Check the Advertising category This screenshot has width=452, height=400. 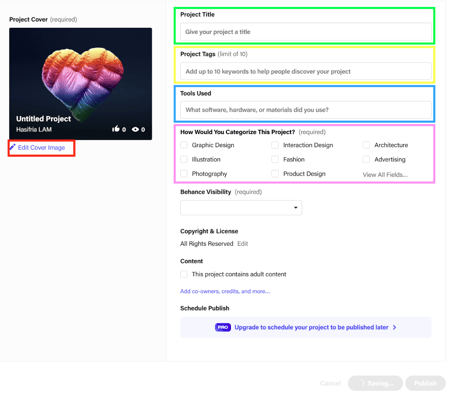366,159
